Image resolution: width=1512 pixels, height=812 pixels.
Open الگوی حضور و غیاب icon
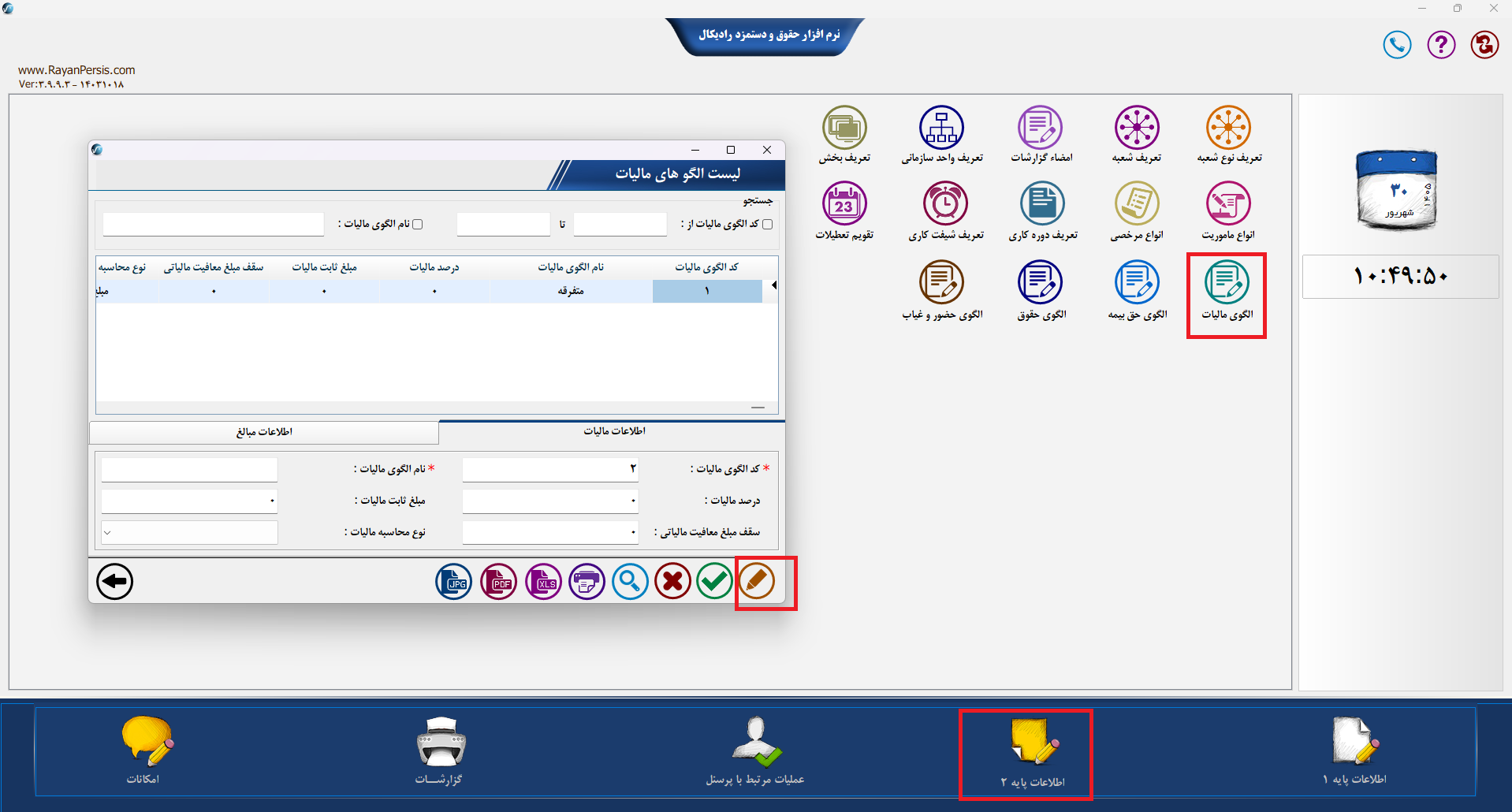[x=941, y=282]
